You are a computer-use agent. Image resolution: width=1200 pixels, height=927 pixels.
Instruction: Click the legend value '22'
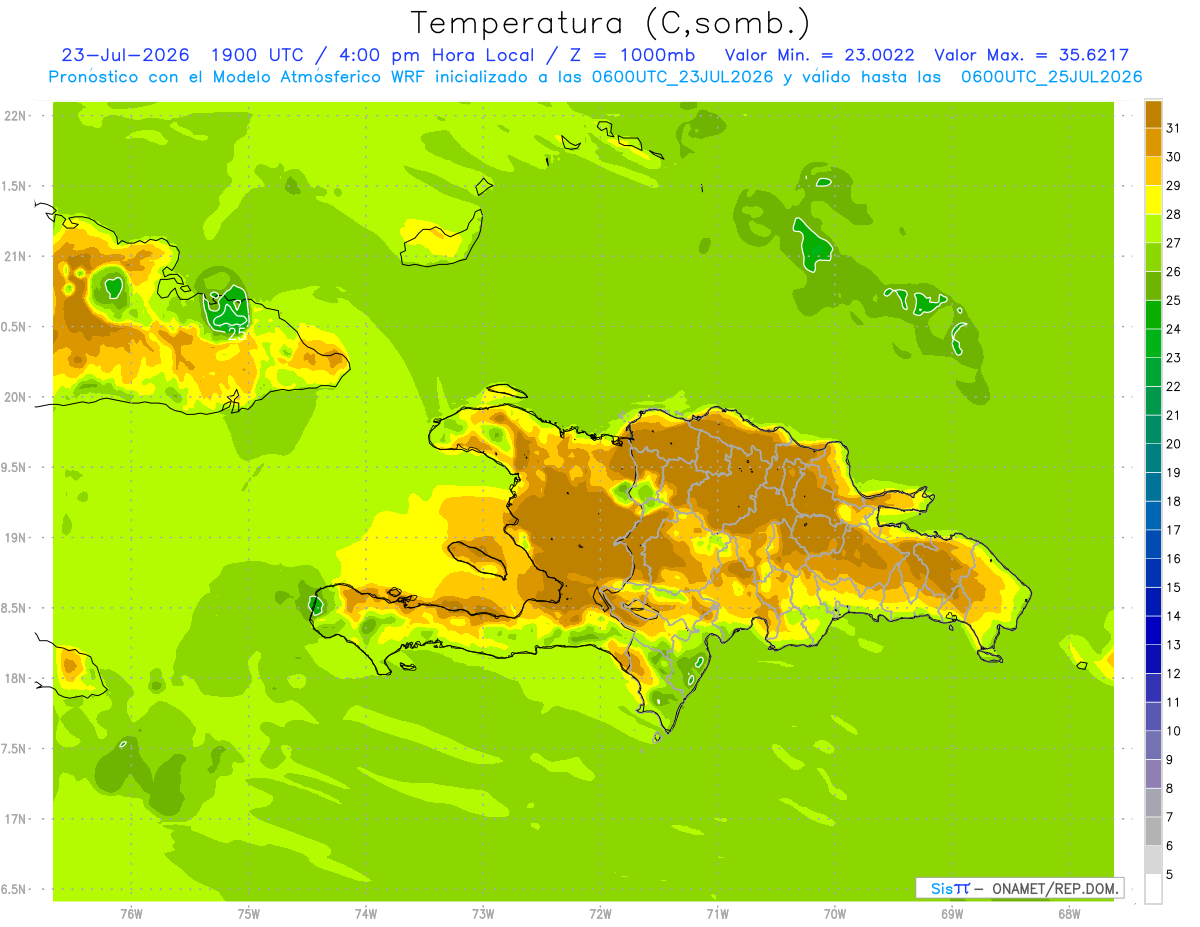[x=1173, y=386]
